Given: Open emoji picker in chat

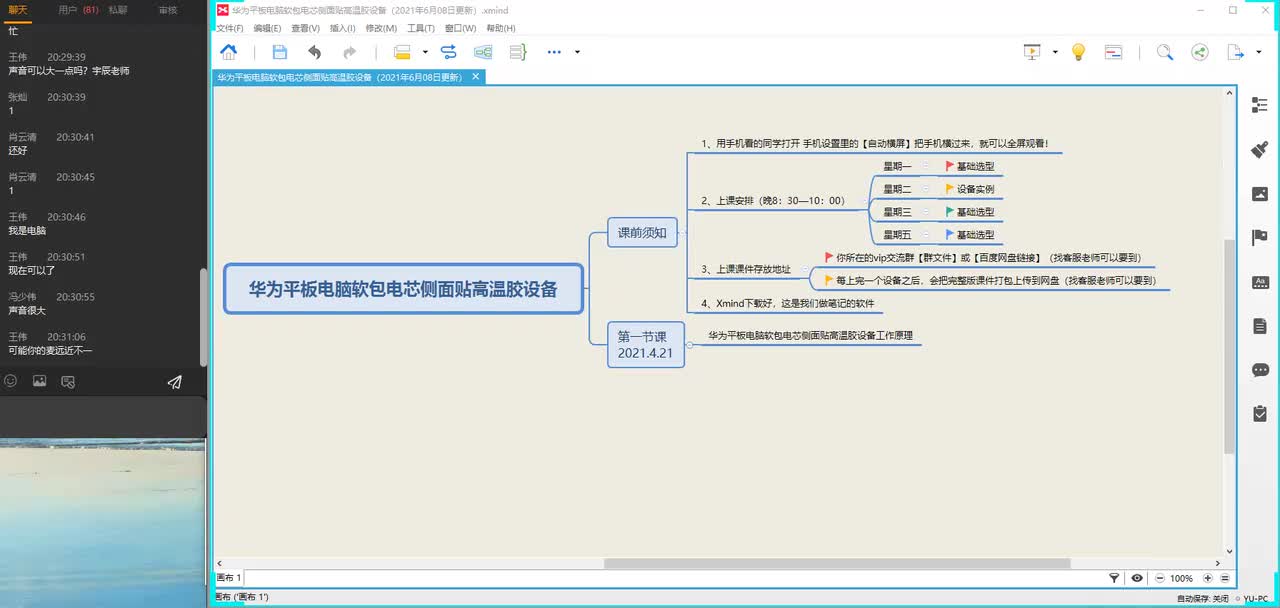Looking at the screenshot, I should 11,381.
